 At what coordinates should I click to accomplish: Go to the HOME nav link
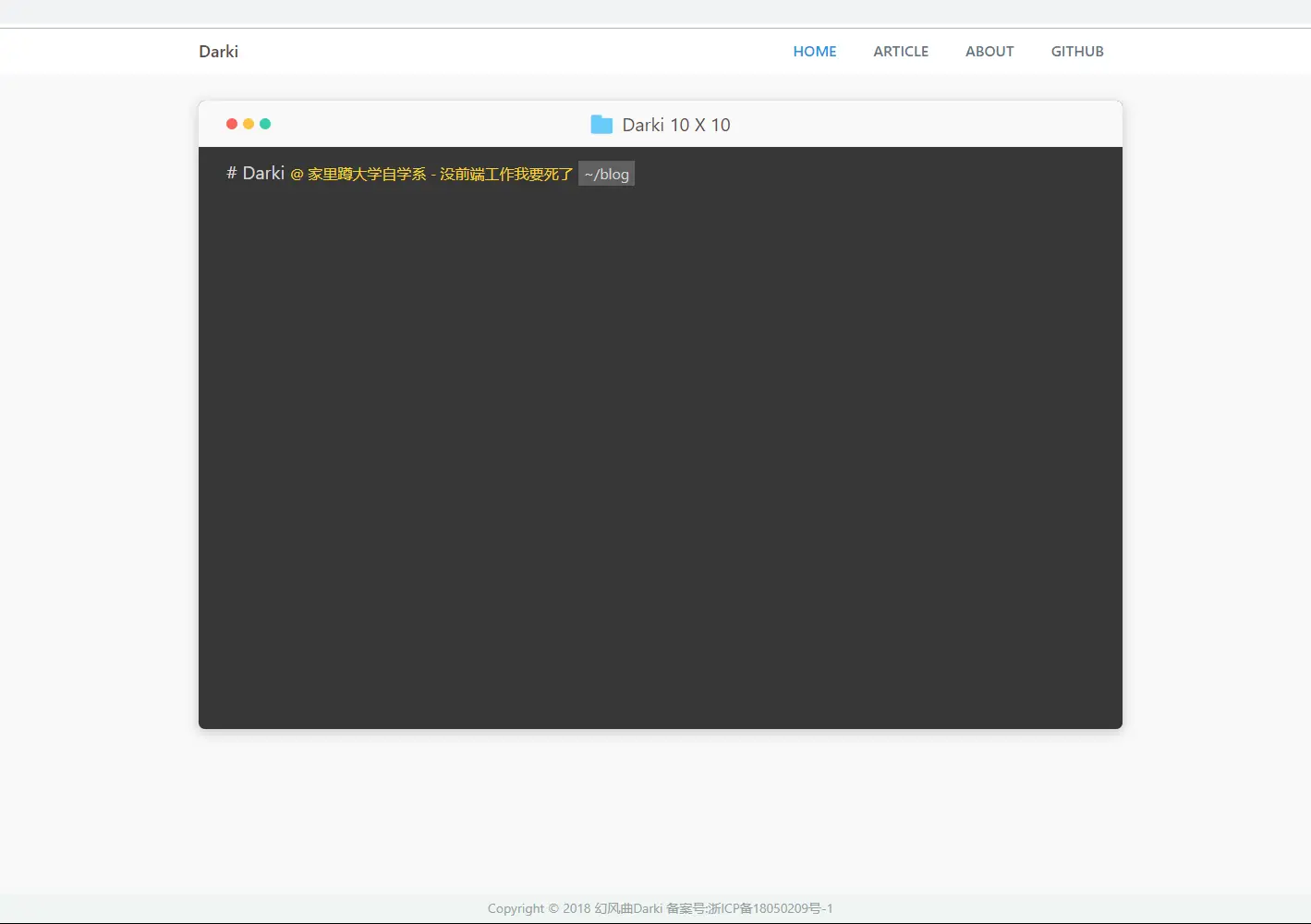(815, 52)
